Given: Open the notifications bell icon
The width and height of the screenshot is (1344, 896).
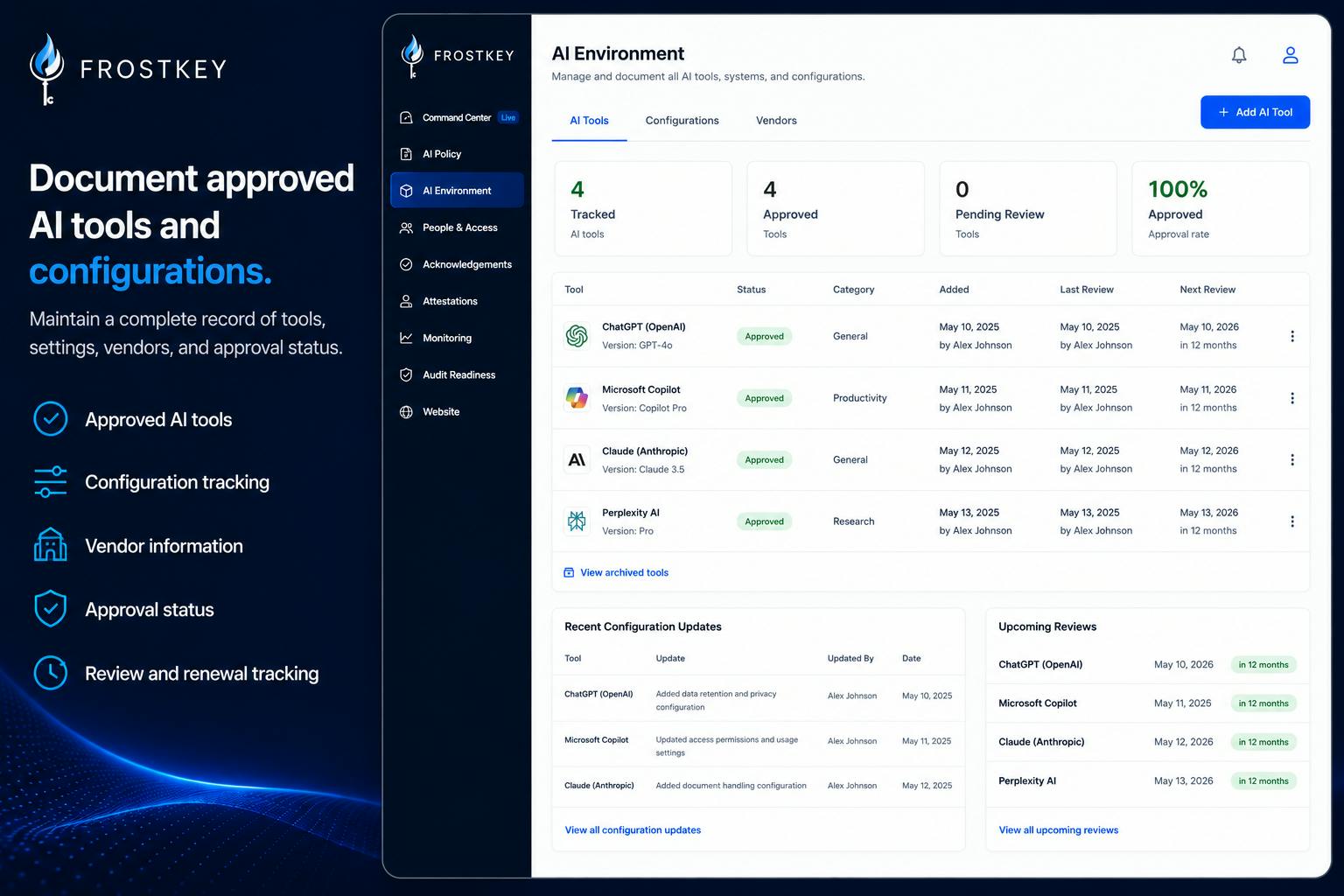Looking at the screenshot, I should 1239,55.
